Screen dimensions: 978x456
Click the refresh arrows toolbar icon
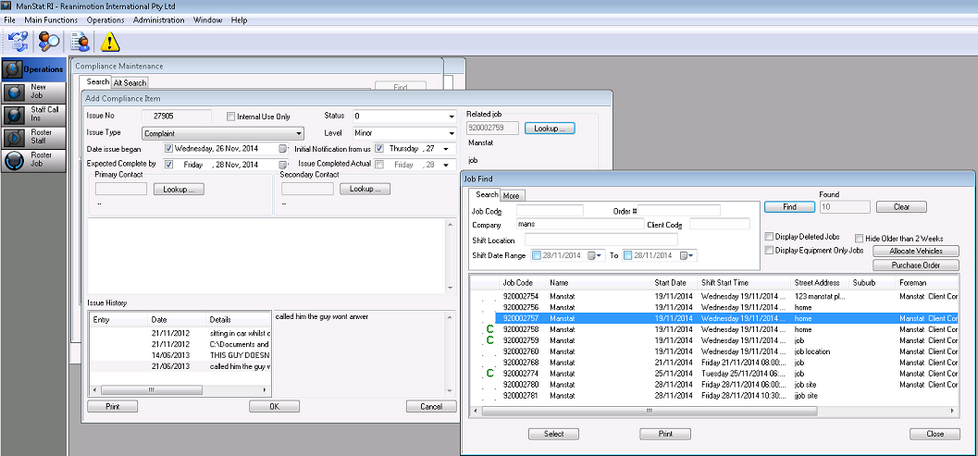tap(17, 41)
